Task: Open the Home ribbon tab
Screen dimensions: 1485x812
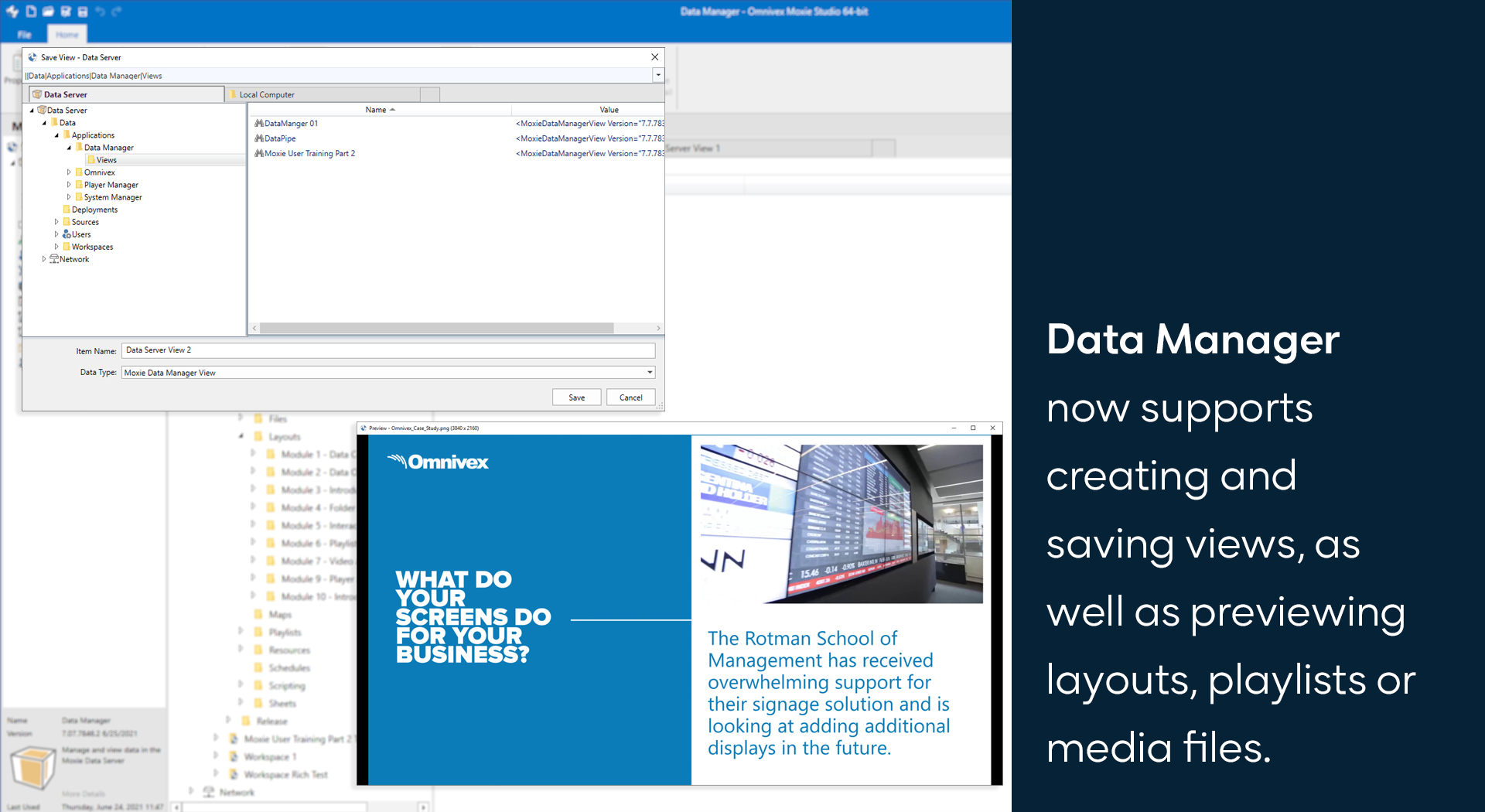Action: [x=67, y=35]
